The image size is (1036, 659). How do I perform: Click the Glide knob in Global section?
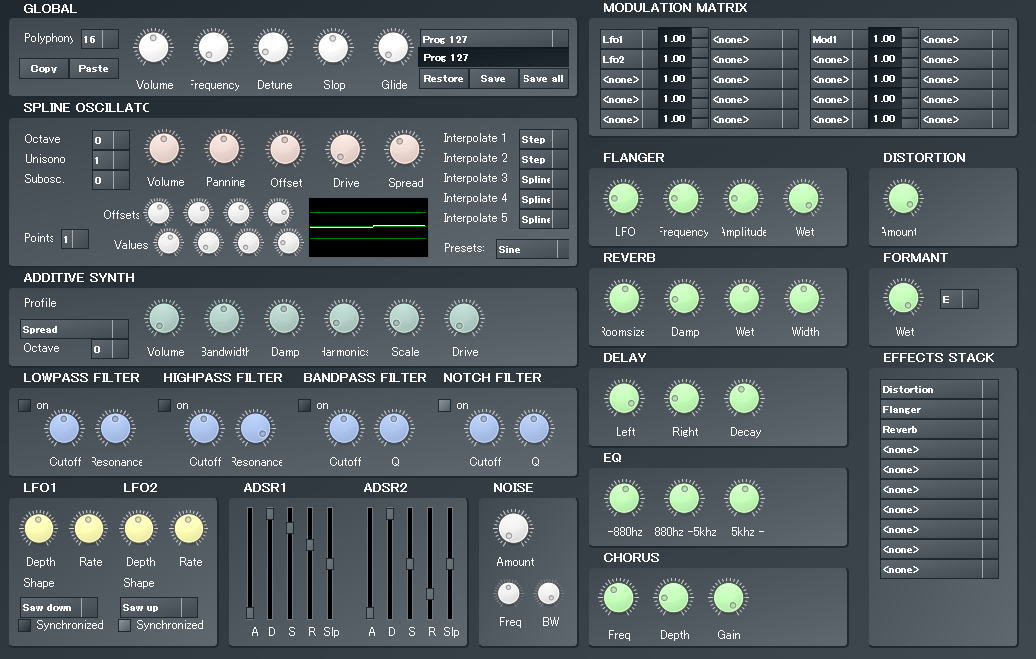pos(393,48)
